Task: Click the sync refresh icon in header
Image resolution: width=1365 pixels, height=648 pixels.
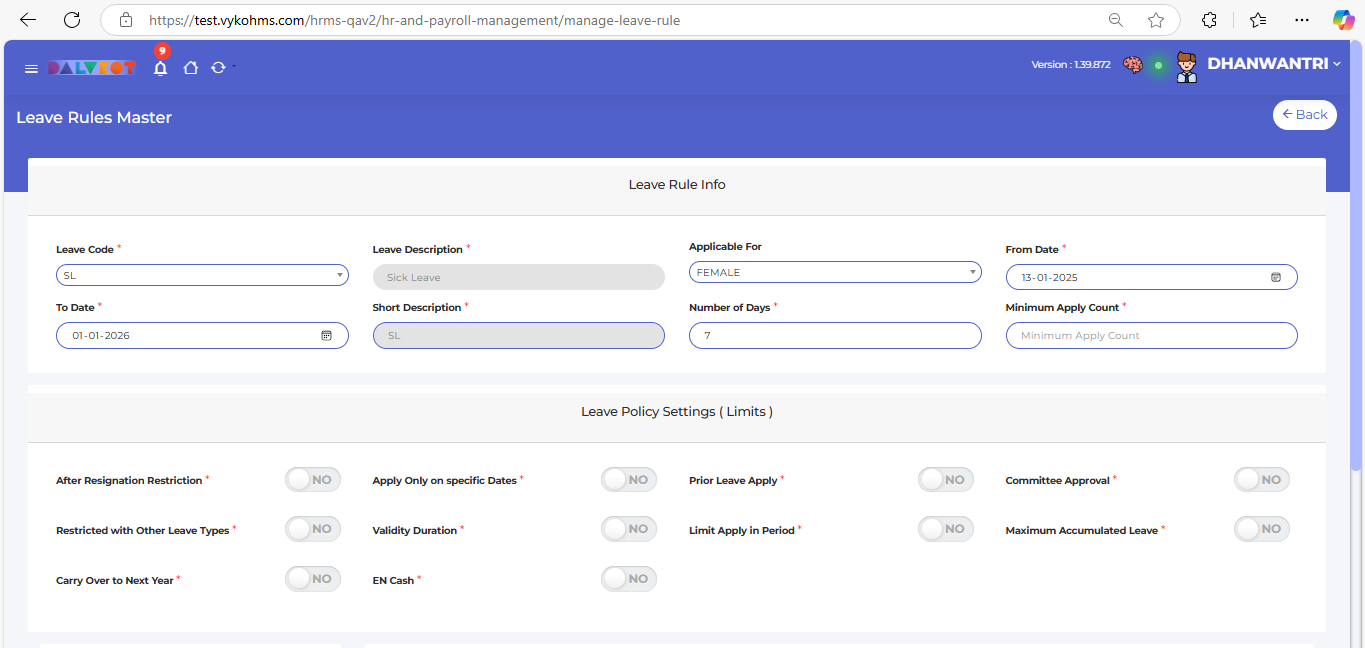Action: tap(218, 68)
